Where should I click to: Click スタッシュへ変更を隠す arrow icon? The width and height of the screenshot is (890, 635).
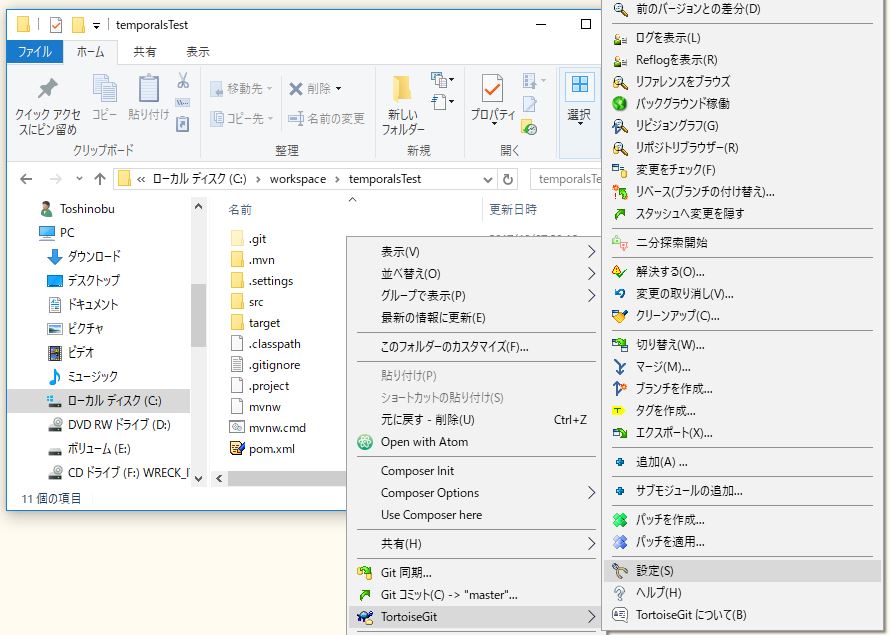[x=620, y=214]
